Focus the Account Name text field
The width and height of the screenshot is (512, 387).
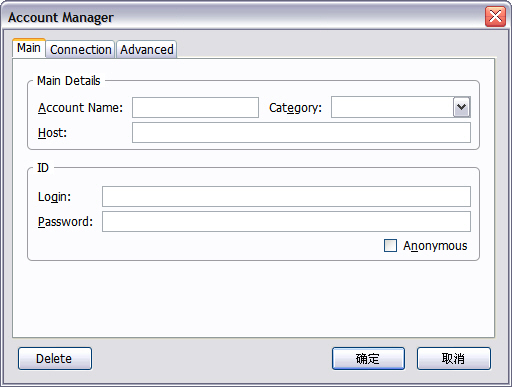tap(195, 107)
